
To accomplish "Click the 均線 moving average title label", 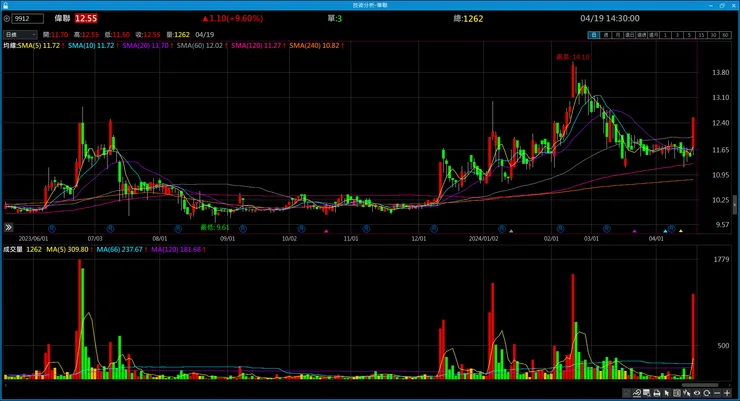I will pyautogui.click(x=10, y=46).
